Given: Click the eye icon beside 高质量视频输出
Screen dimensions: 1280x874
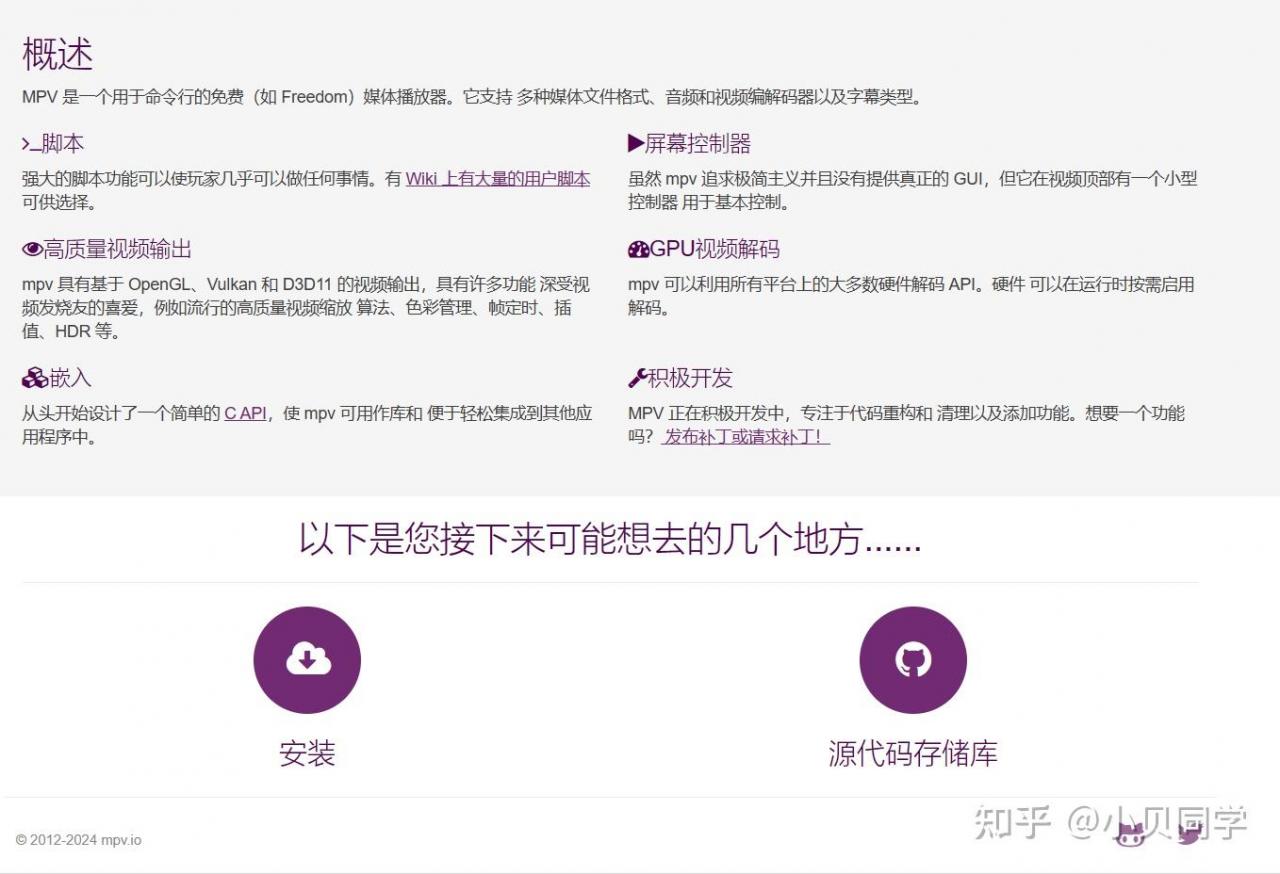Looking at the screenshot, I should pos(32,249).
